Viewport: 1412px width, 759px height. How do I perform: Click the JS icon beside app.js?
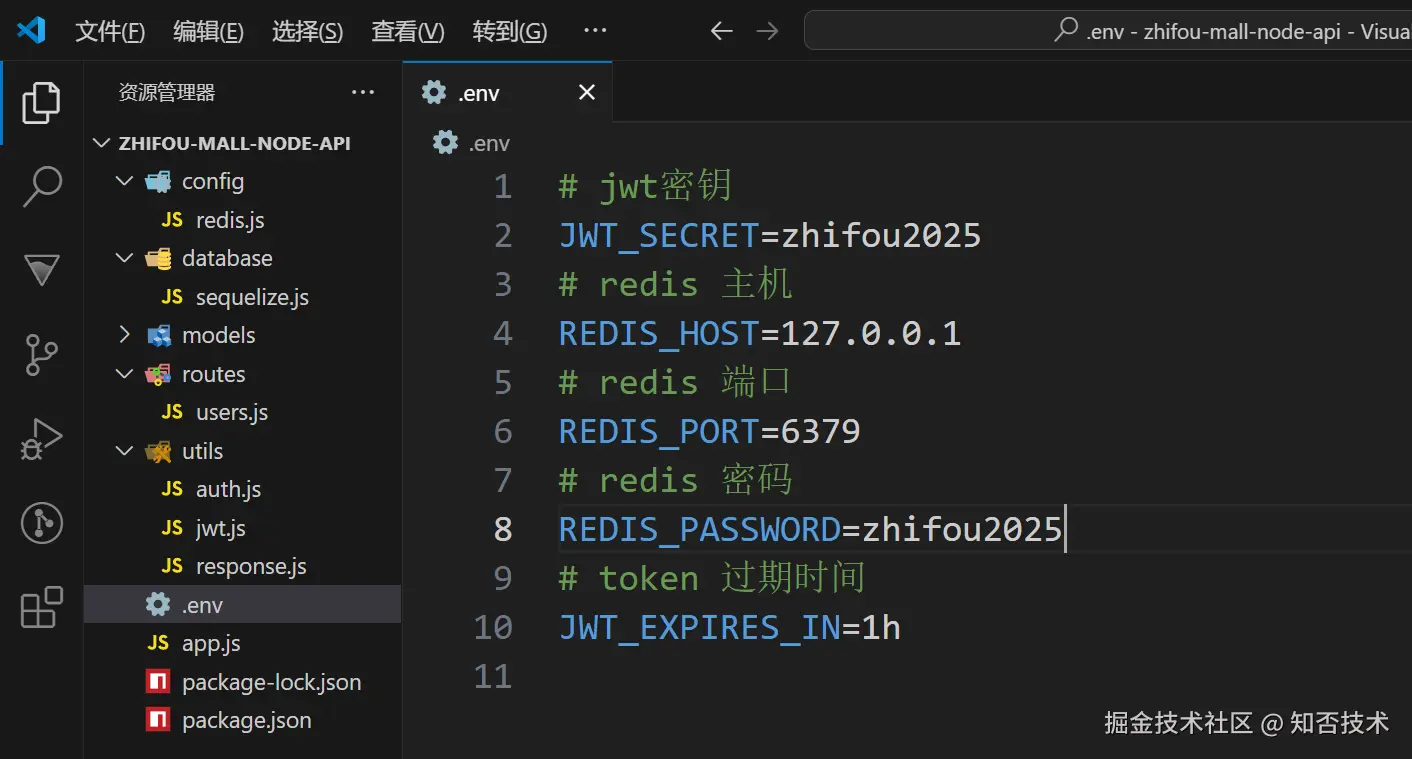(x=158, y=643)
